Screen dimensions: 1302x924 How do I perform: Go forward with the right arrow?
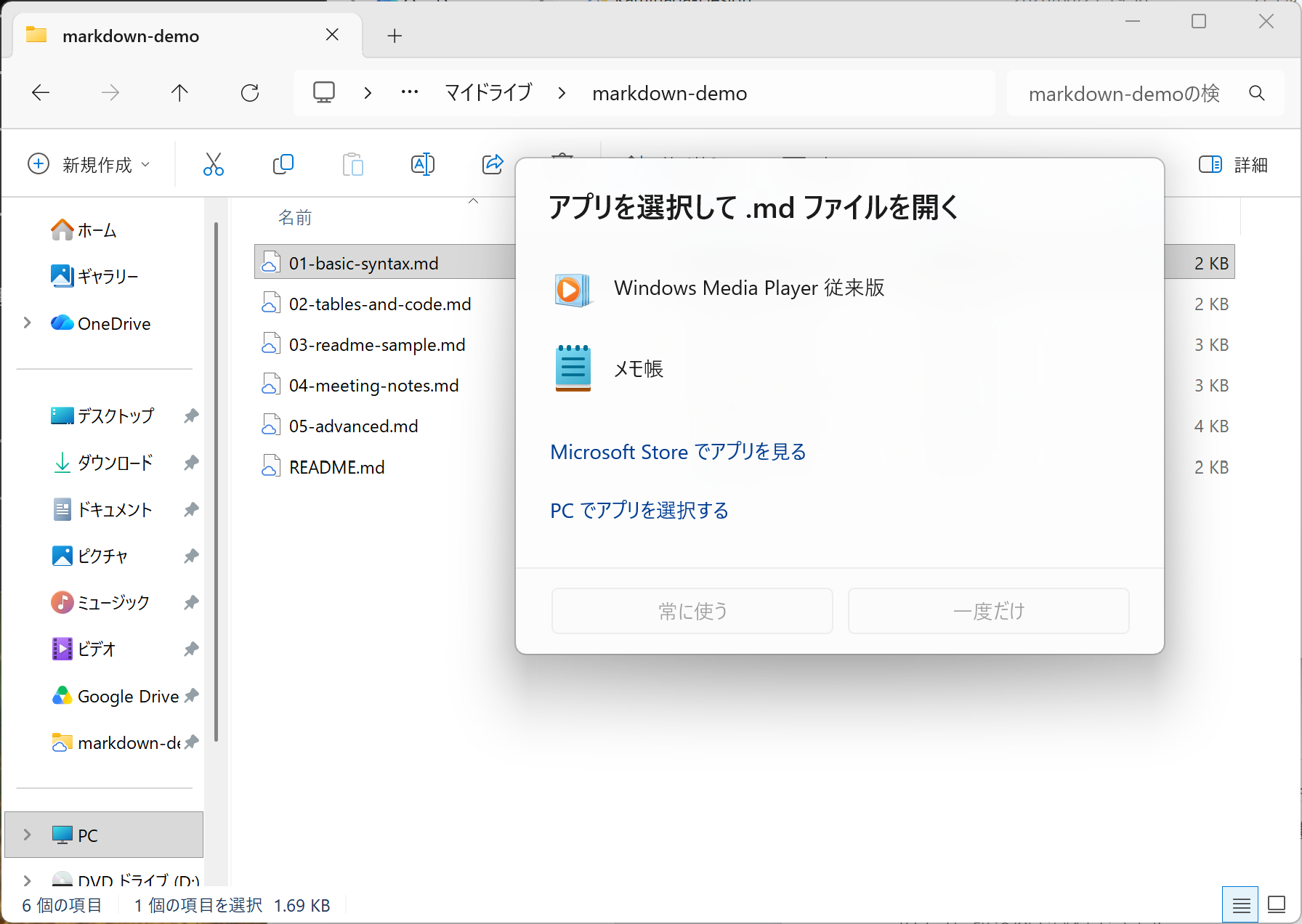(110, 93)
